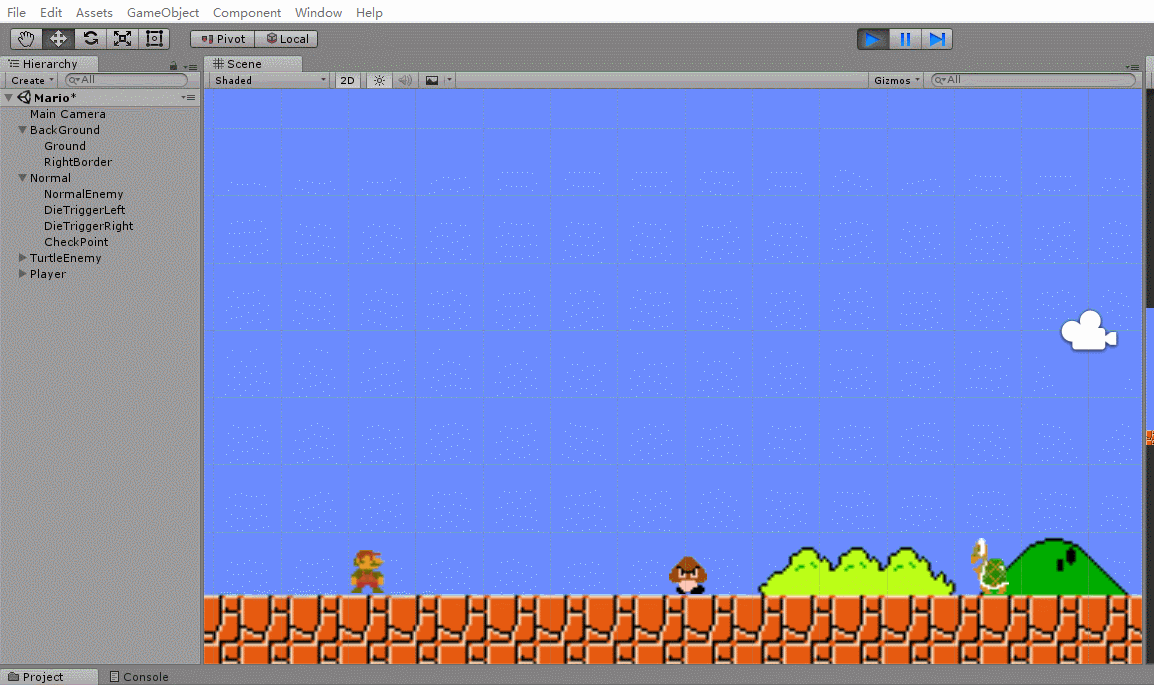Image resolution: width=1154 pixels, height=685 pixels.
Task: Open the Window menu
Action: (318, 13)
